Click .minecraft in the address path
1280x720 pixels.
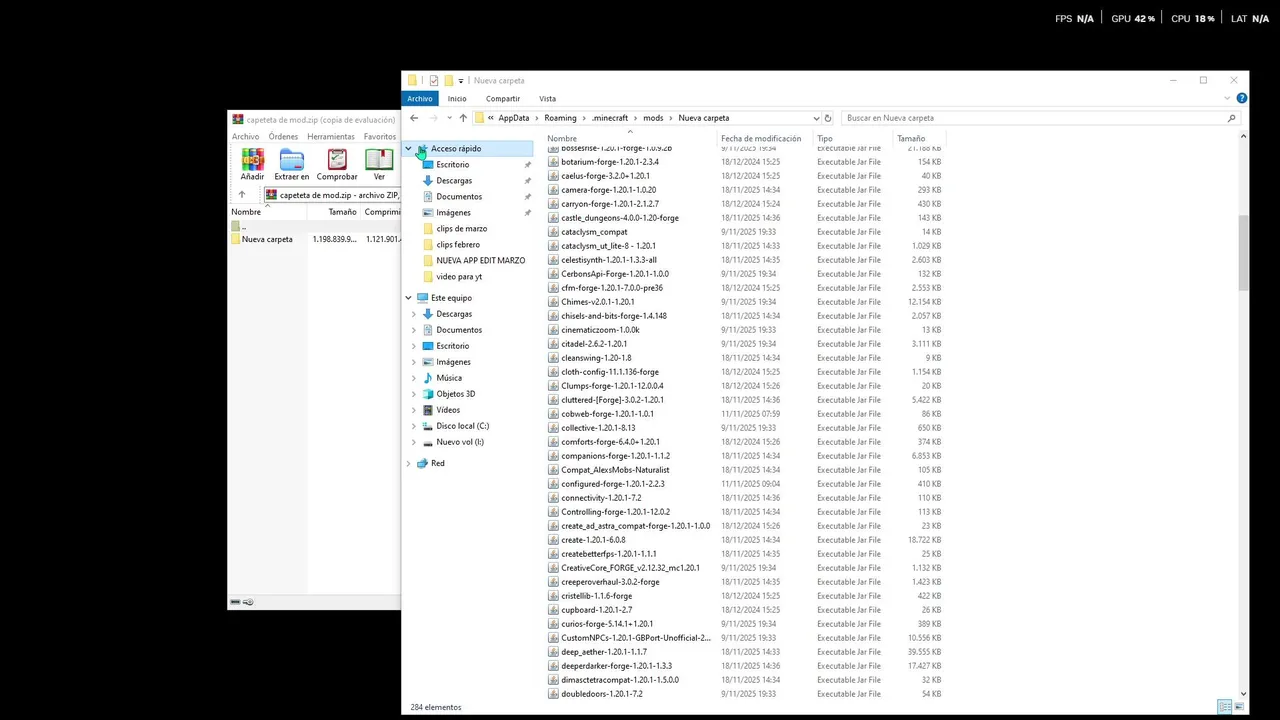tap(610, 118)
